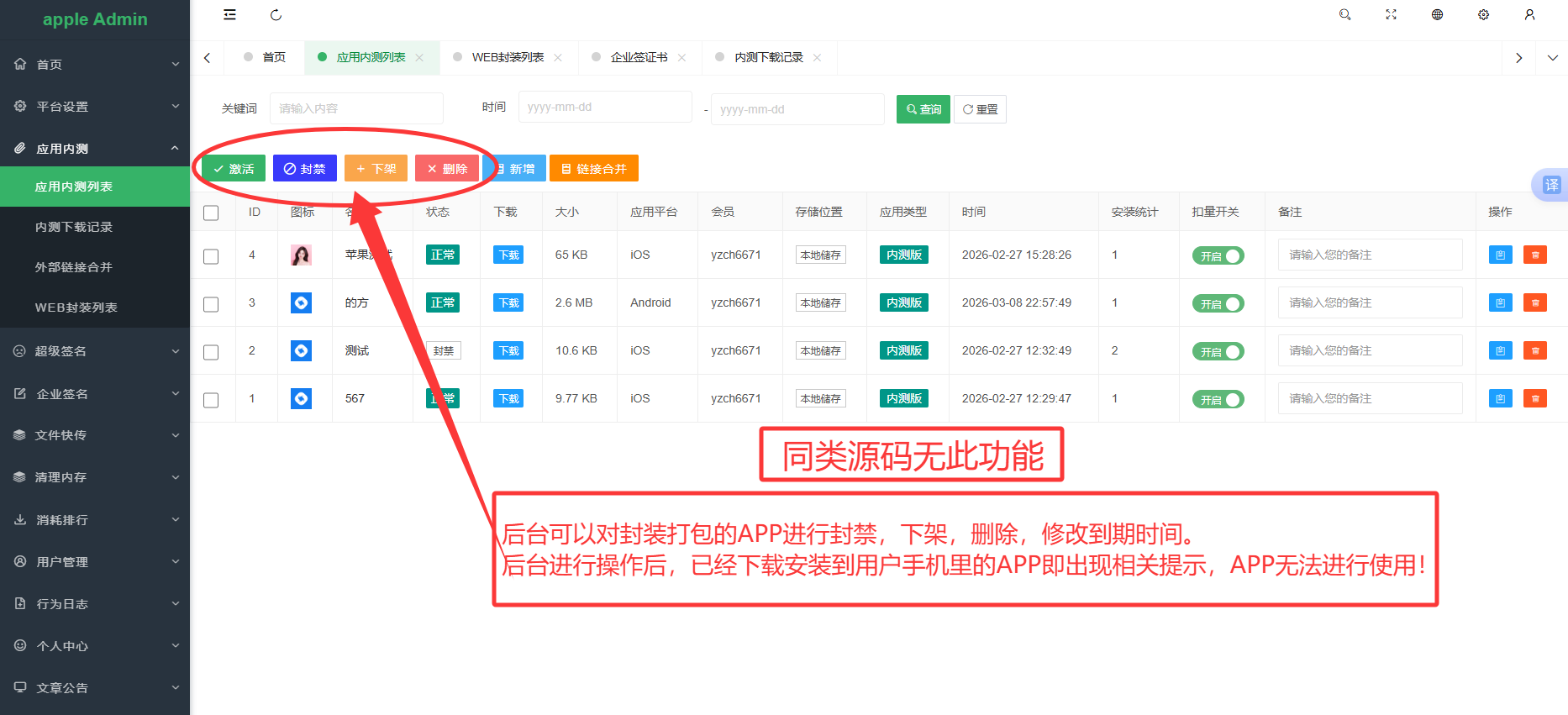
Task: Open 内测下载记录 in the sidebar
Action: [x=95, y=227]
